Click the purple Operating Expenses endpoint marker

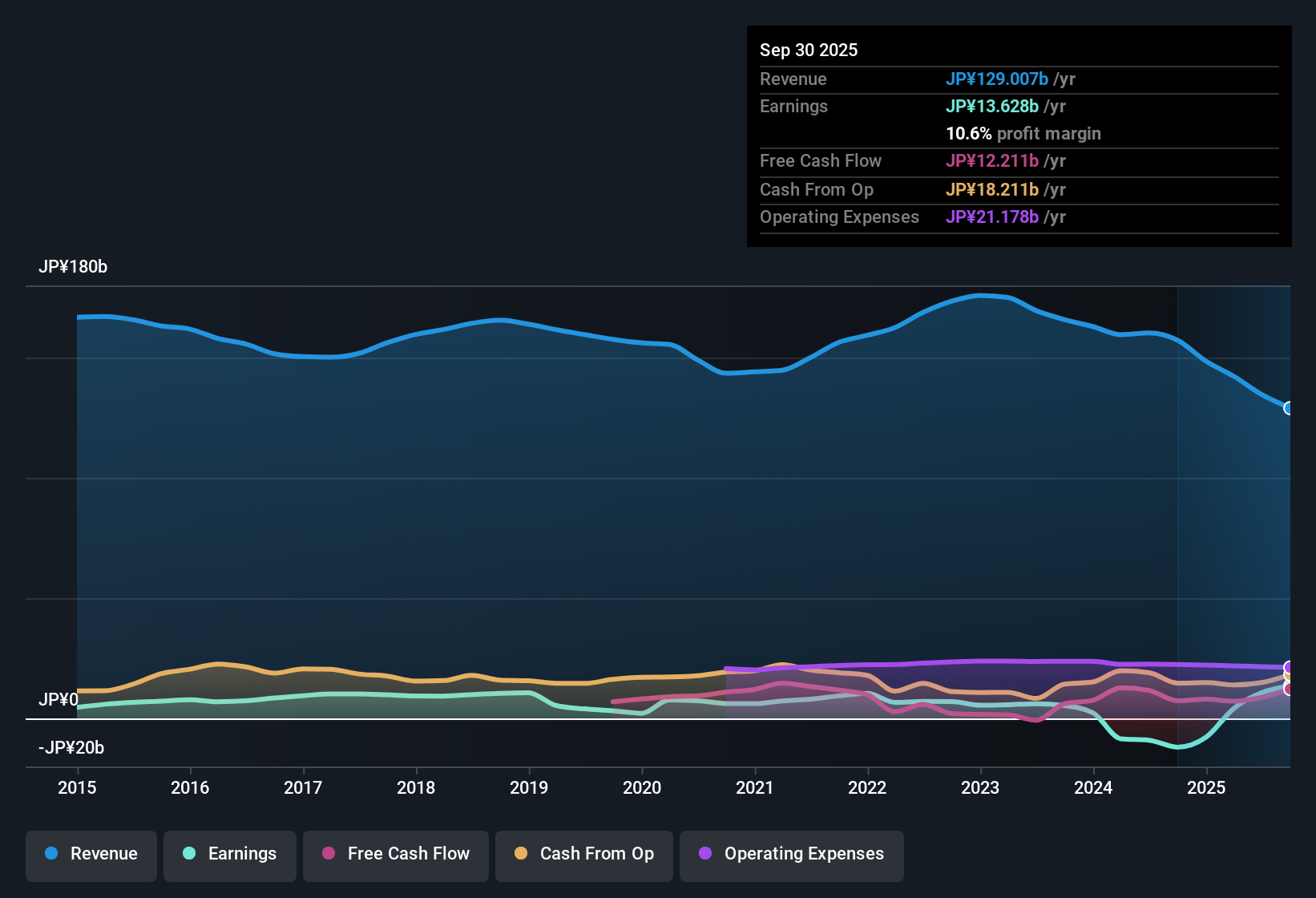(1289, 665)
